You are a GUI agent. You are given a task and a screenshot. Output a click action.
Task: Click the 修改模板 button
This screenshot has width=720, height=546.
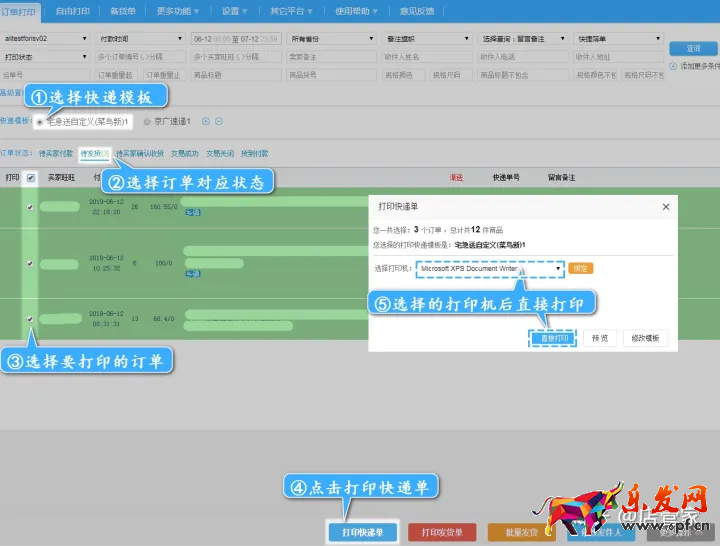[x=644, y=339]
